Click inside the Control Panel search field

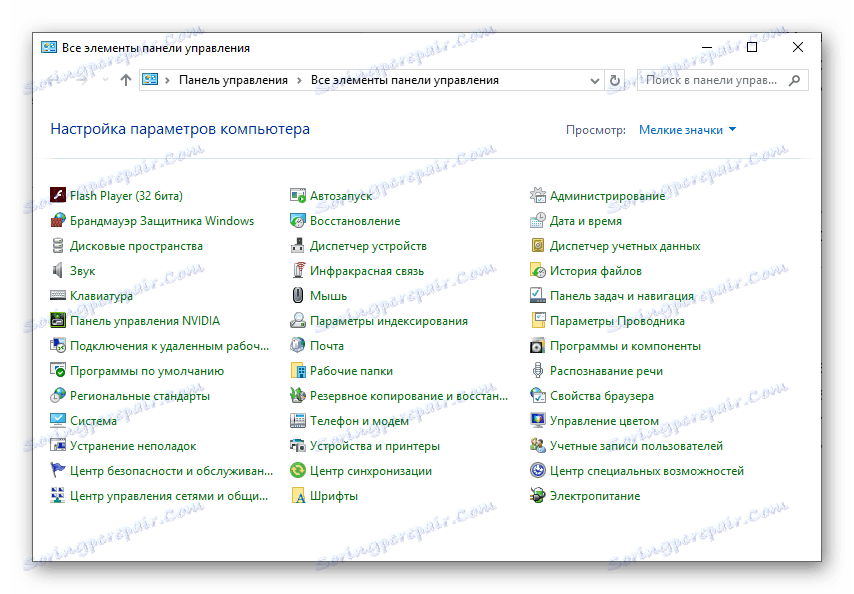pyautogui.click(x=715, y=80)
